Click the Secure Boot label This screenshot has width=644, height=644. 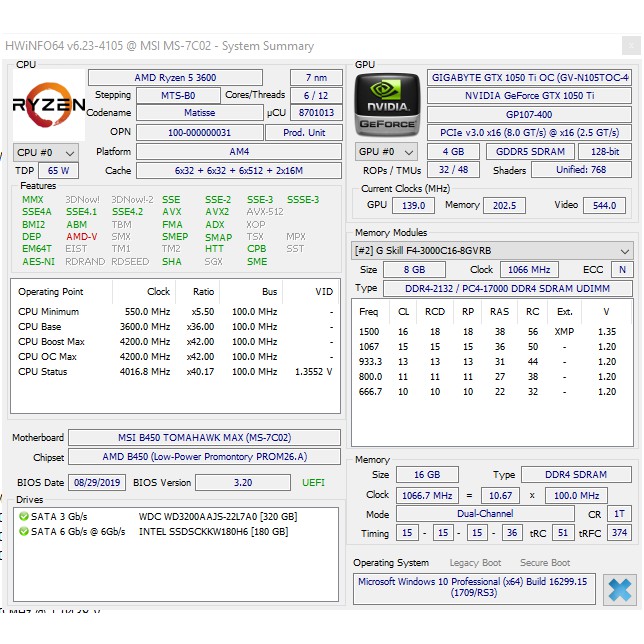pos(545,563)
